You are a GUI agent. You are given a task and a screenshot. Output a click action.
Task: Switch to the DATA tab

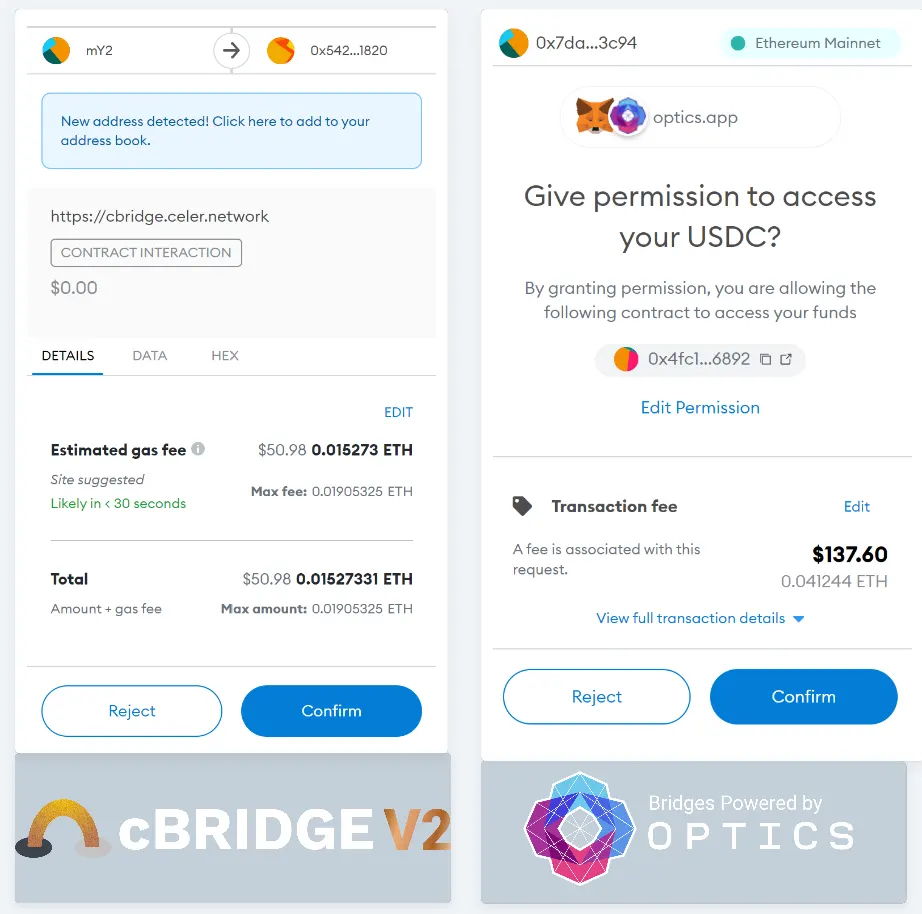[149, 355]
